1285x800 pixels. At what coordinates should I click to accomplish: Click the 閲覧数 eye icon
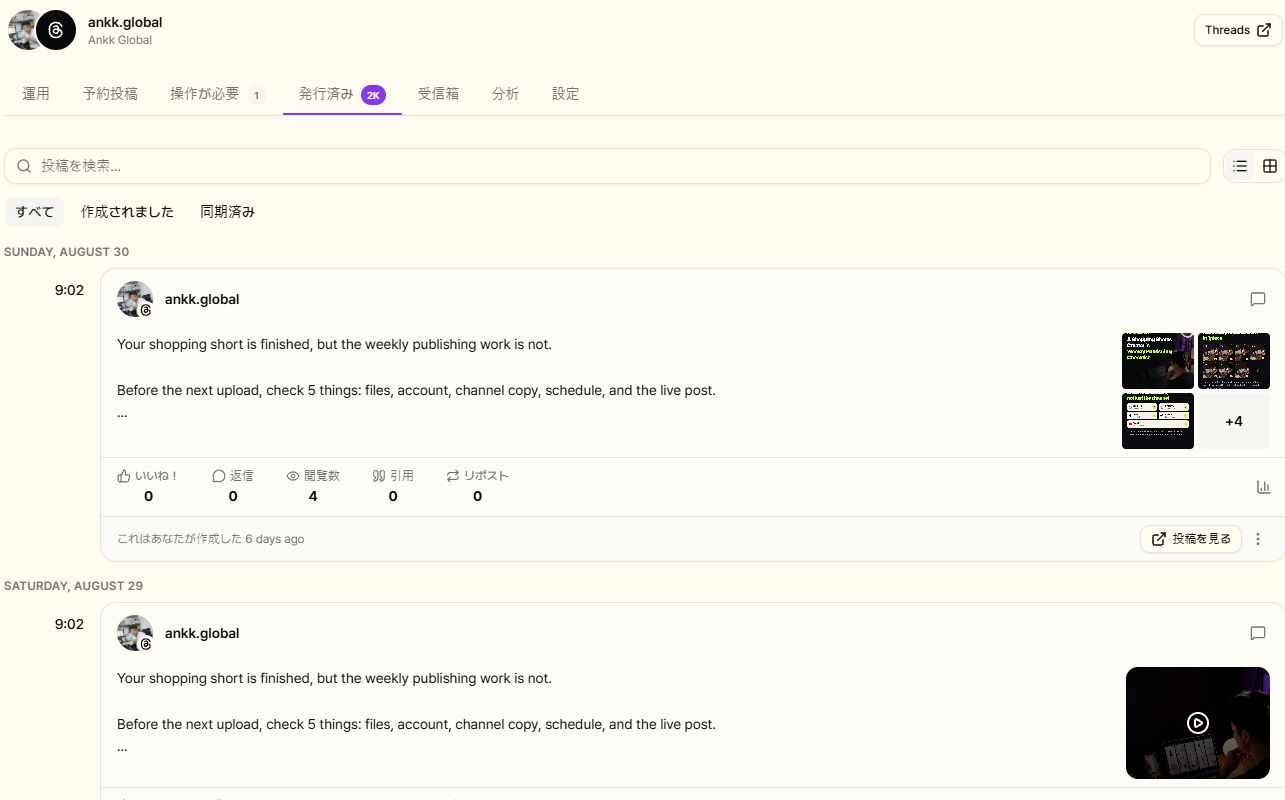pyautogui.click(x=293, y=476)
